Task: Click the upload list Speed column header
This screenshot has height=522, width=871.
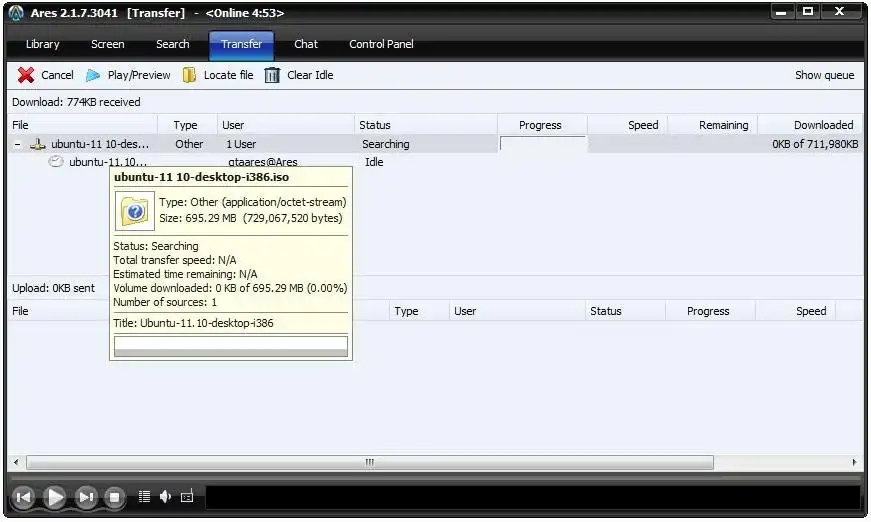Action: click(795, 311)
